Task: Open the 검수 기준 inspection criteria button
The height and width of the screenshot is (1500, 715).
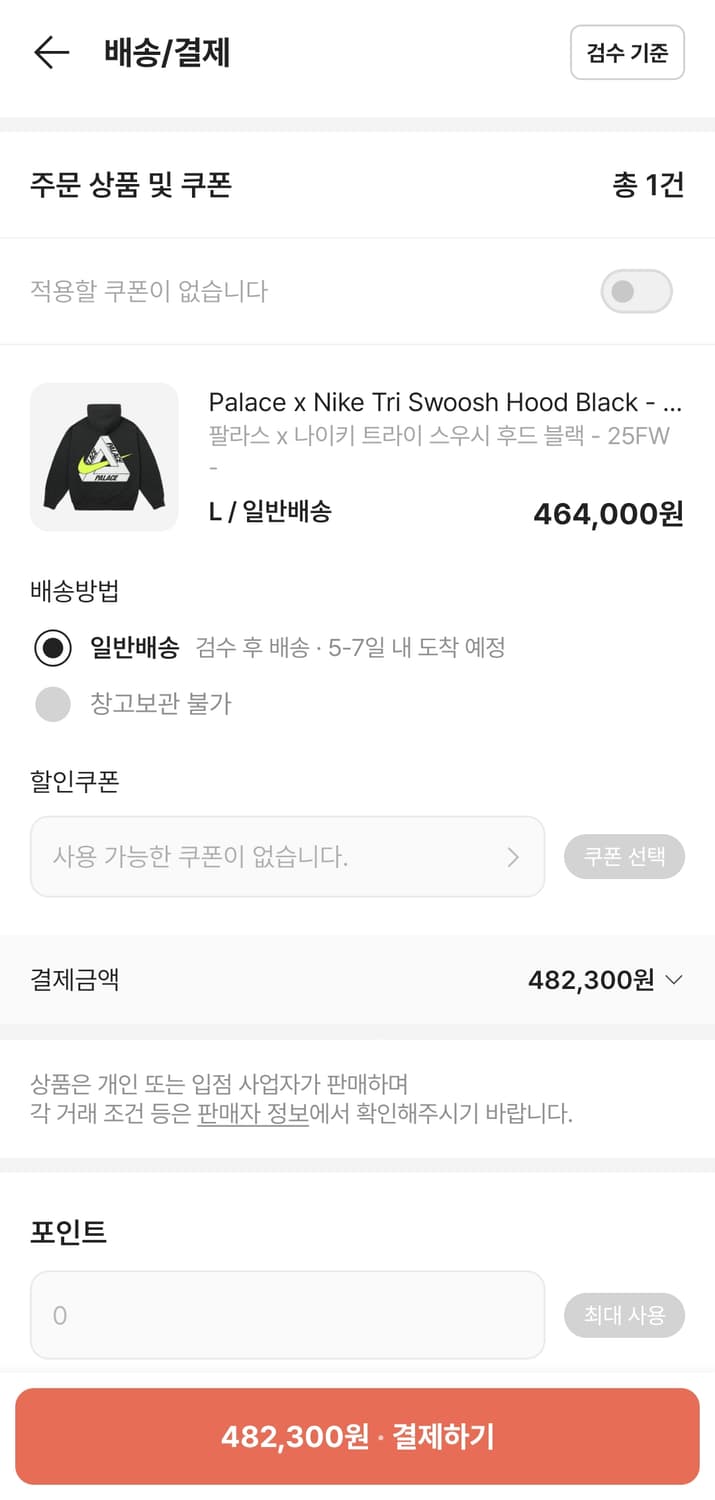Action: pos(626,53)
